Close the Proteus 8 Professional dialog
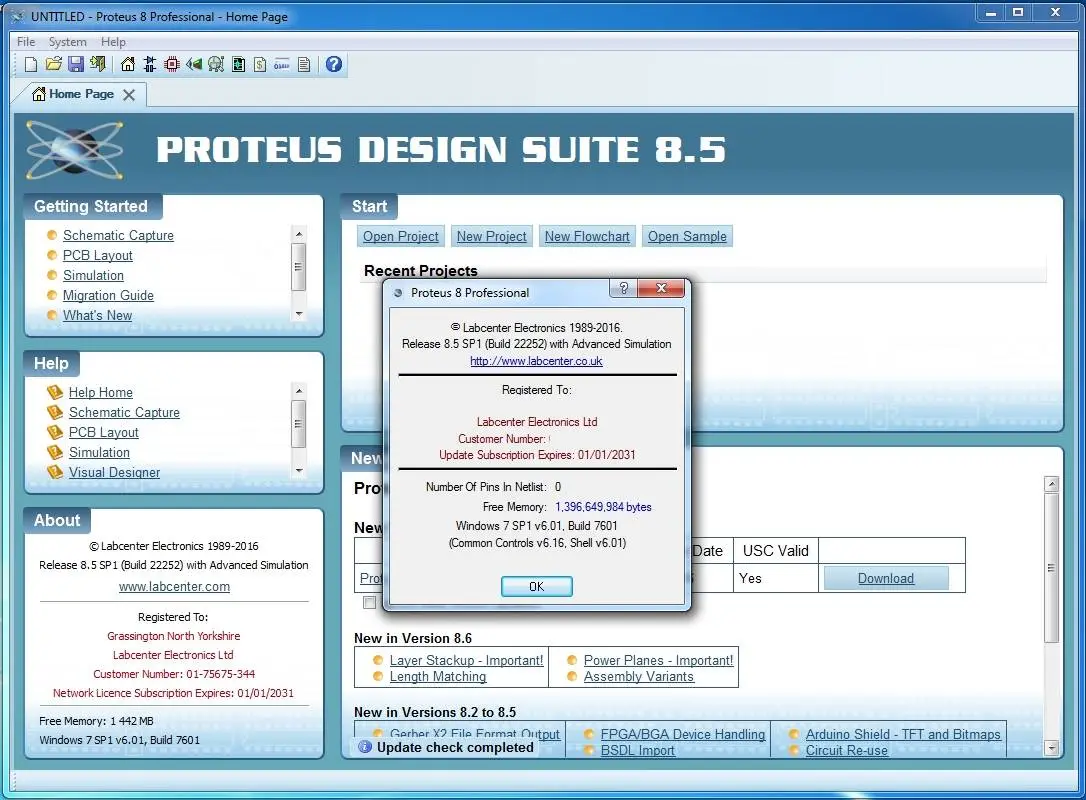Screen dimensions: 1086x800 coord(661,288)
